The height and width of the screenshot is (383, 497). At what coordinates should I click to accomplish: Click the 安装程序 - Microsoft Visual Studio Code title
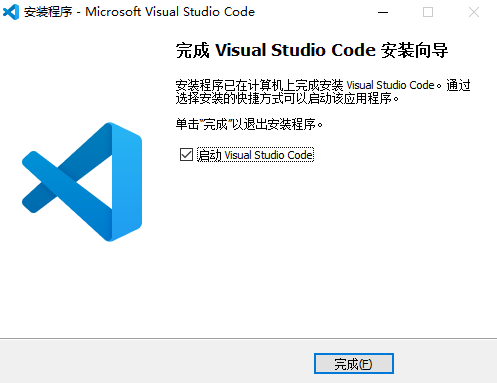(139, 12)
